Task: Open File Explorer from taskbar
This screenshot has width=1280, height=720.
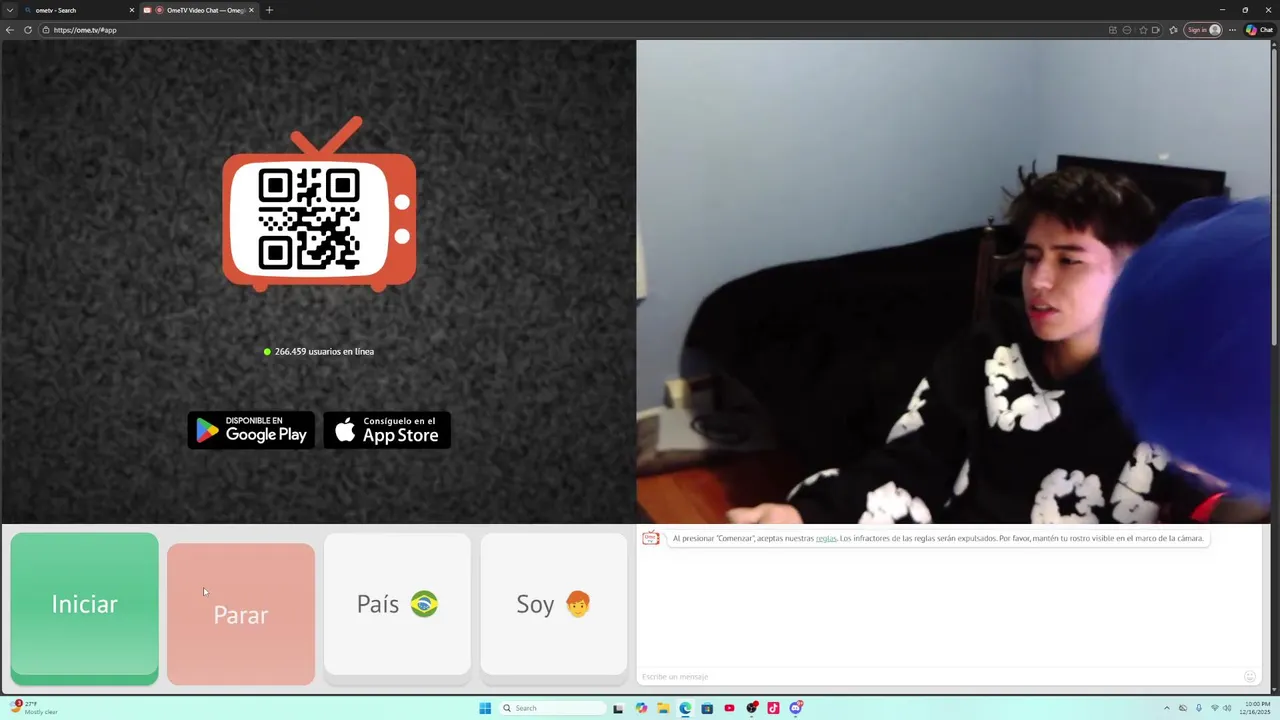Action: pyautogui.click(x=663, y=708)
